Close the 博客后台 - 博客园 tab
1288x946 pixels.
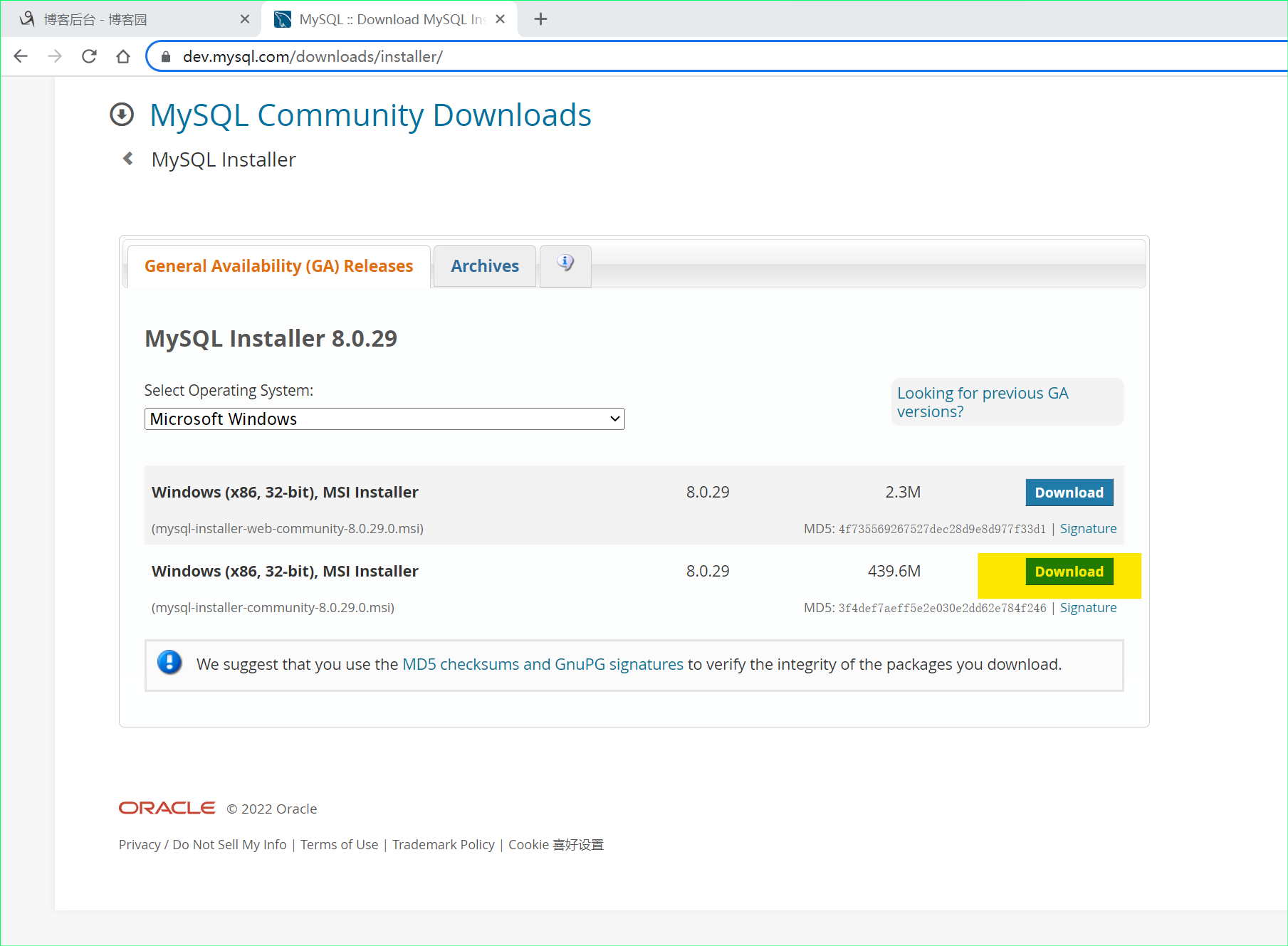click(245, 19)
